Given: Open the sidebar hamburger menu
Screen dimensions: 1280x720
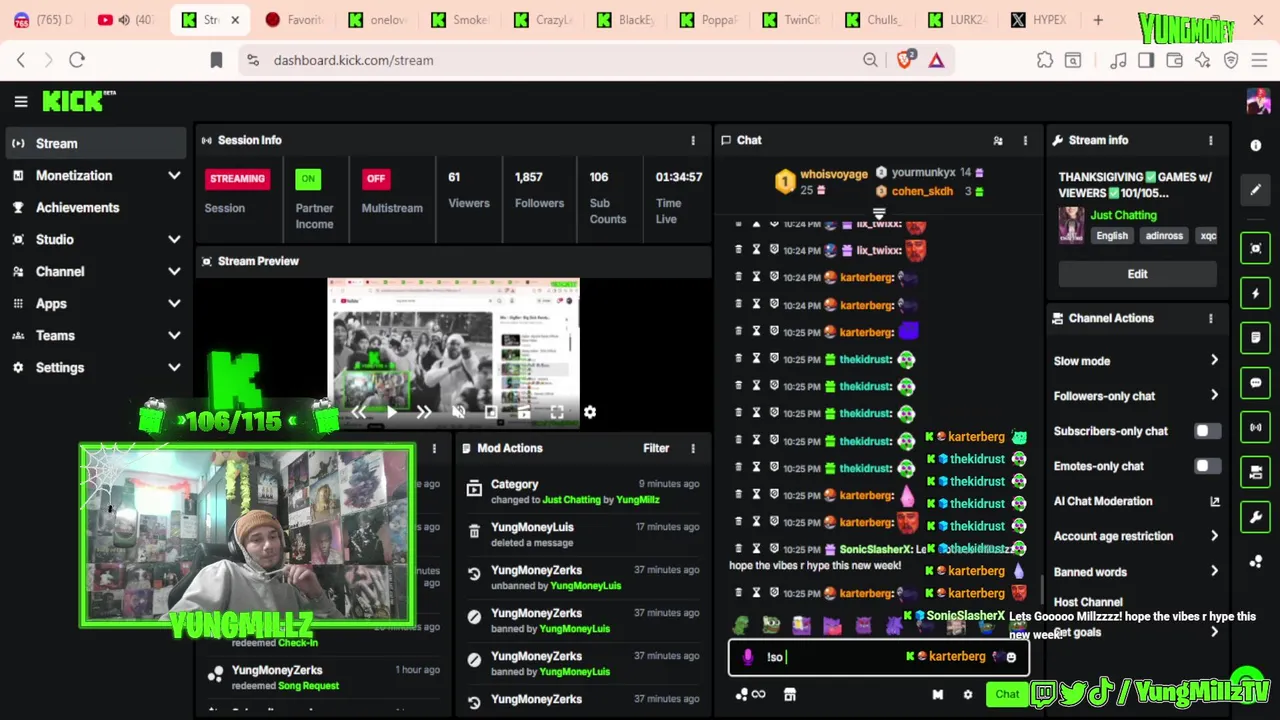Looking at the screenshot, I should tap(20, 101).
